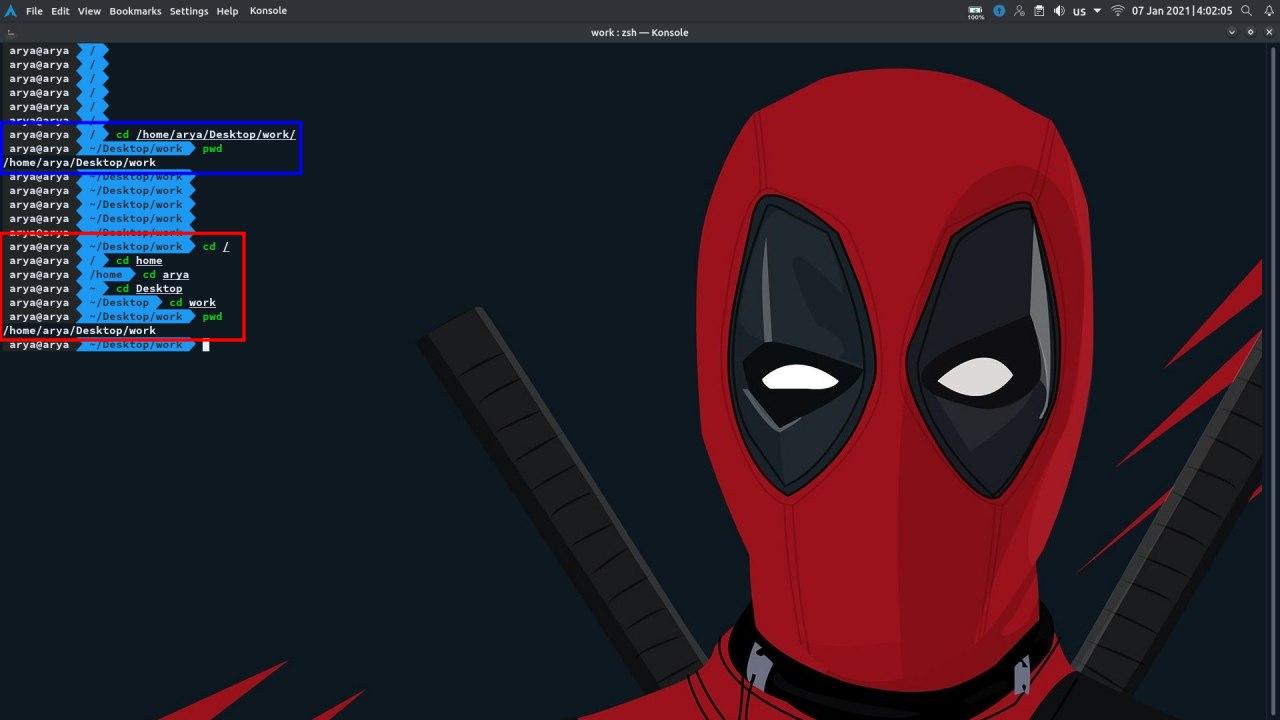This screenshot has height=720, width=1280.
Task: Click the '/home' prompt directory segment
Action: pyautogui.click(x=106, y=274)
